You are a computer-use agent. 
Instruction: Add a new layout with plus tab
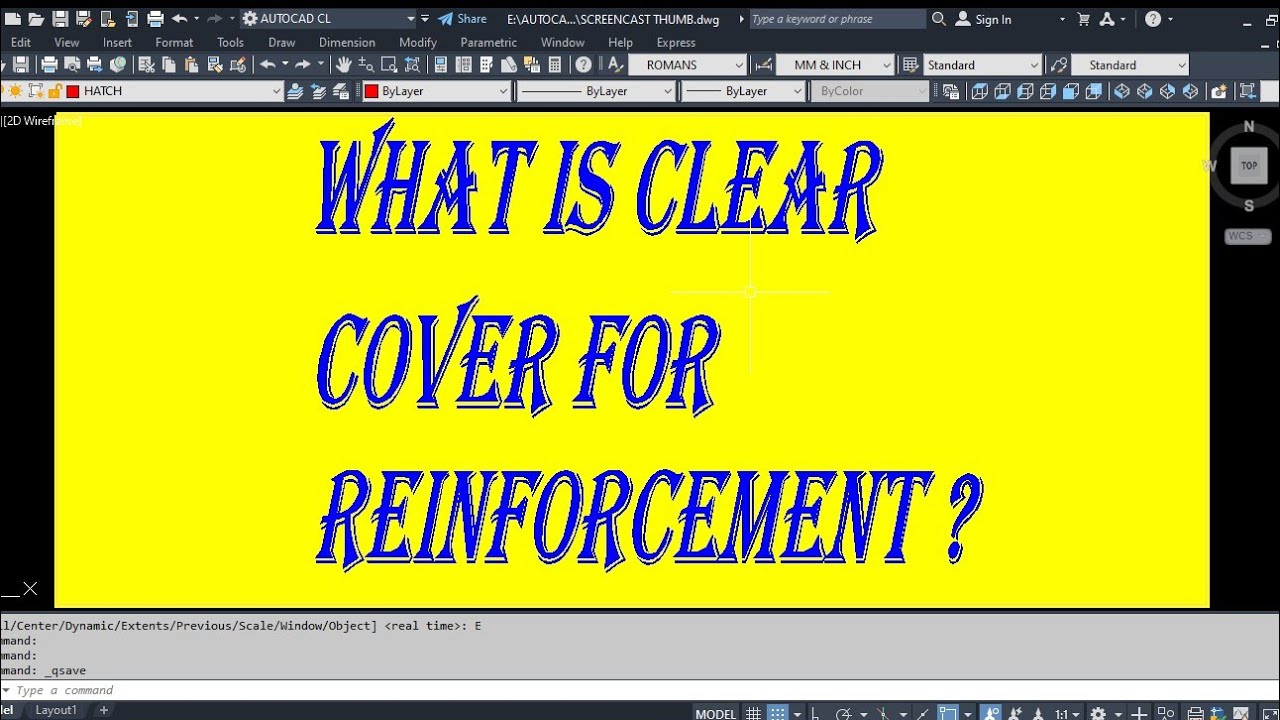click(103, 710)
